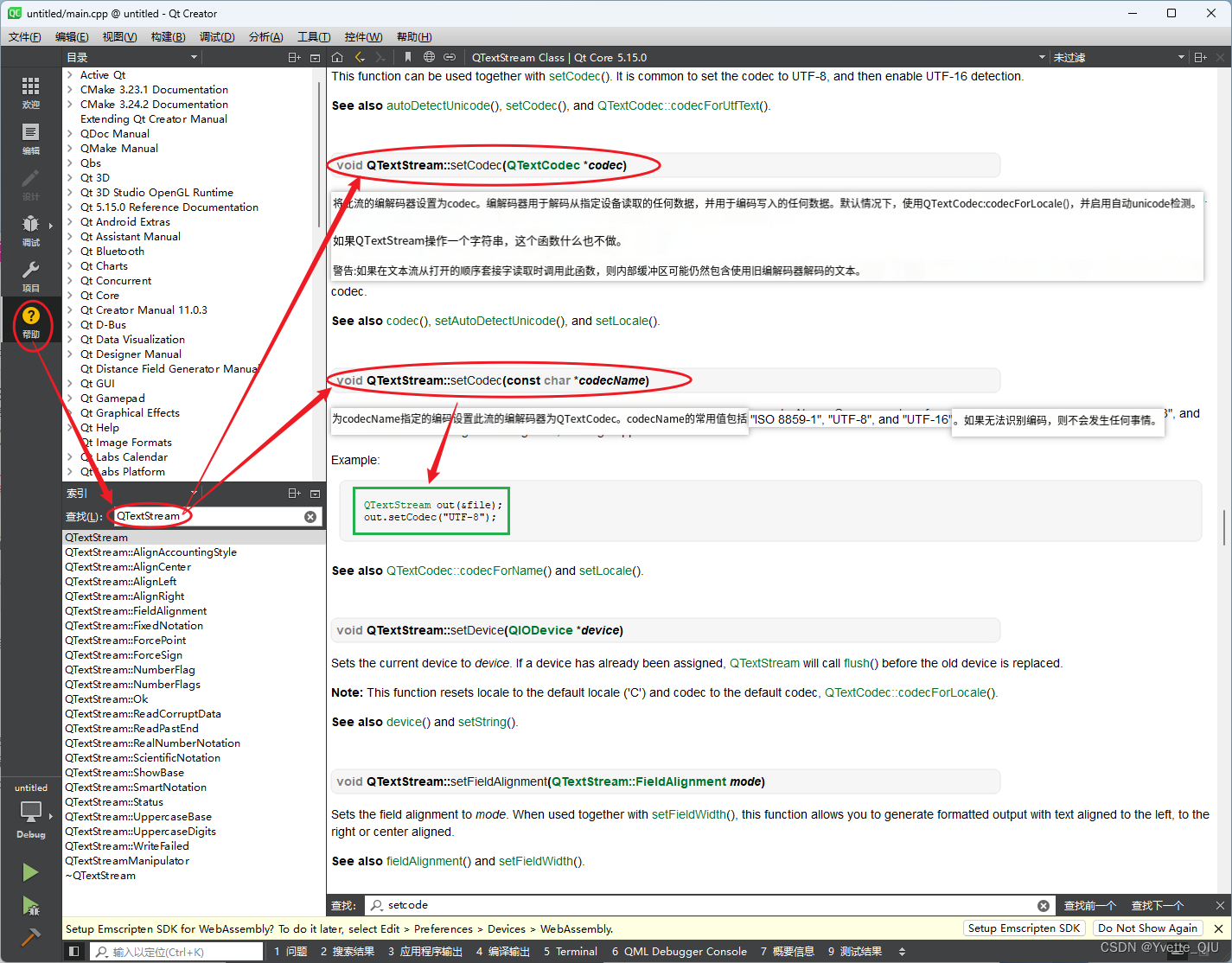Click 查找前一个 find previous button

coord(1089,905)
